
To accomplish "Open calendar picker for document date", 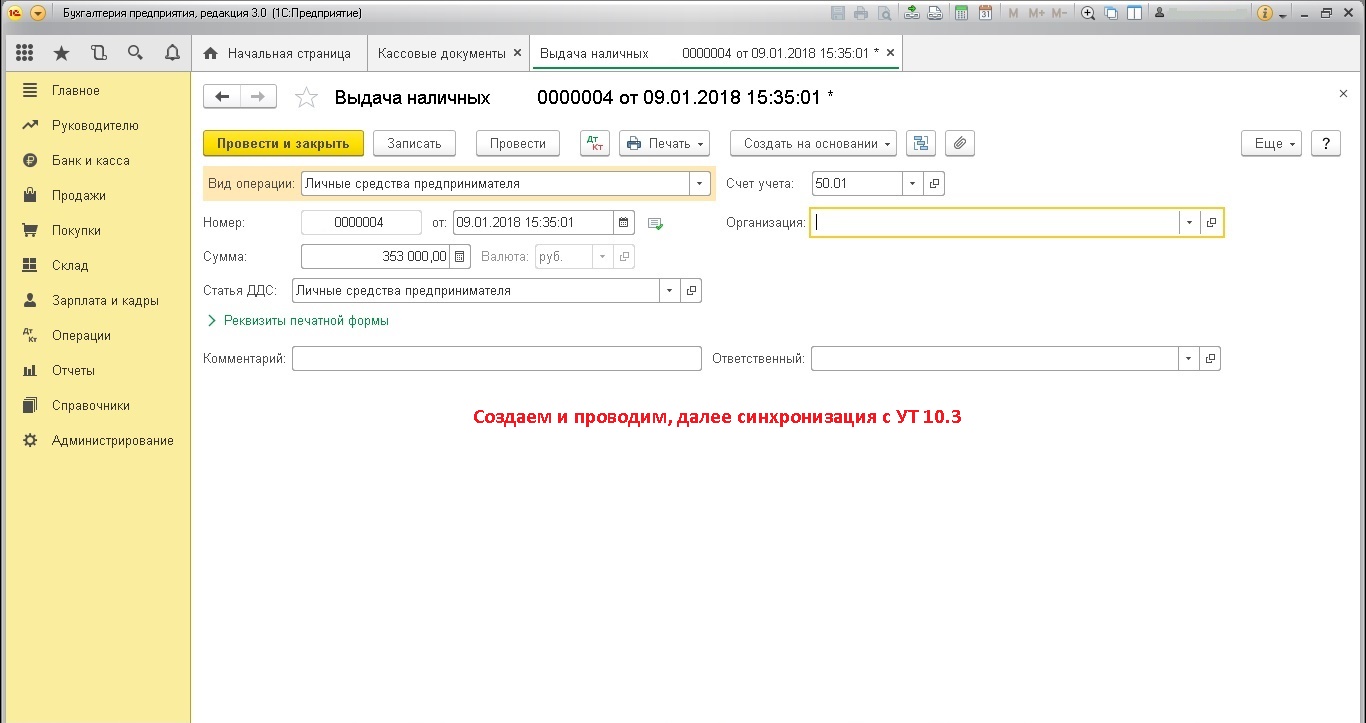I will [x=624, y=223].
